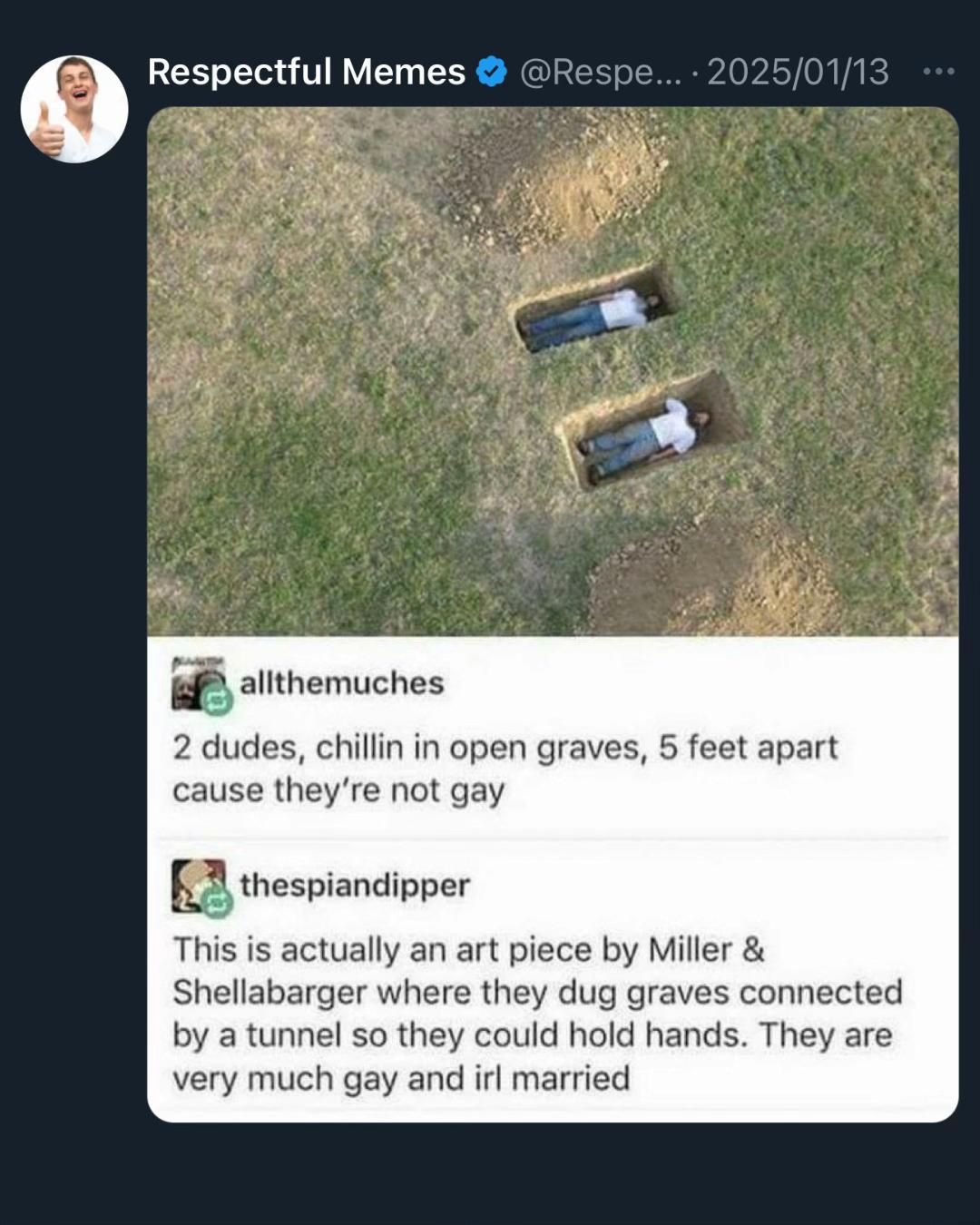980x1225 pixels.
Task: Click the @Respe... account handle
Action: (600, 73)
